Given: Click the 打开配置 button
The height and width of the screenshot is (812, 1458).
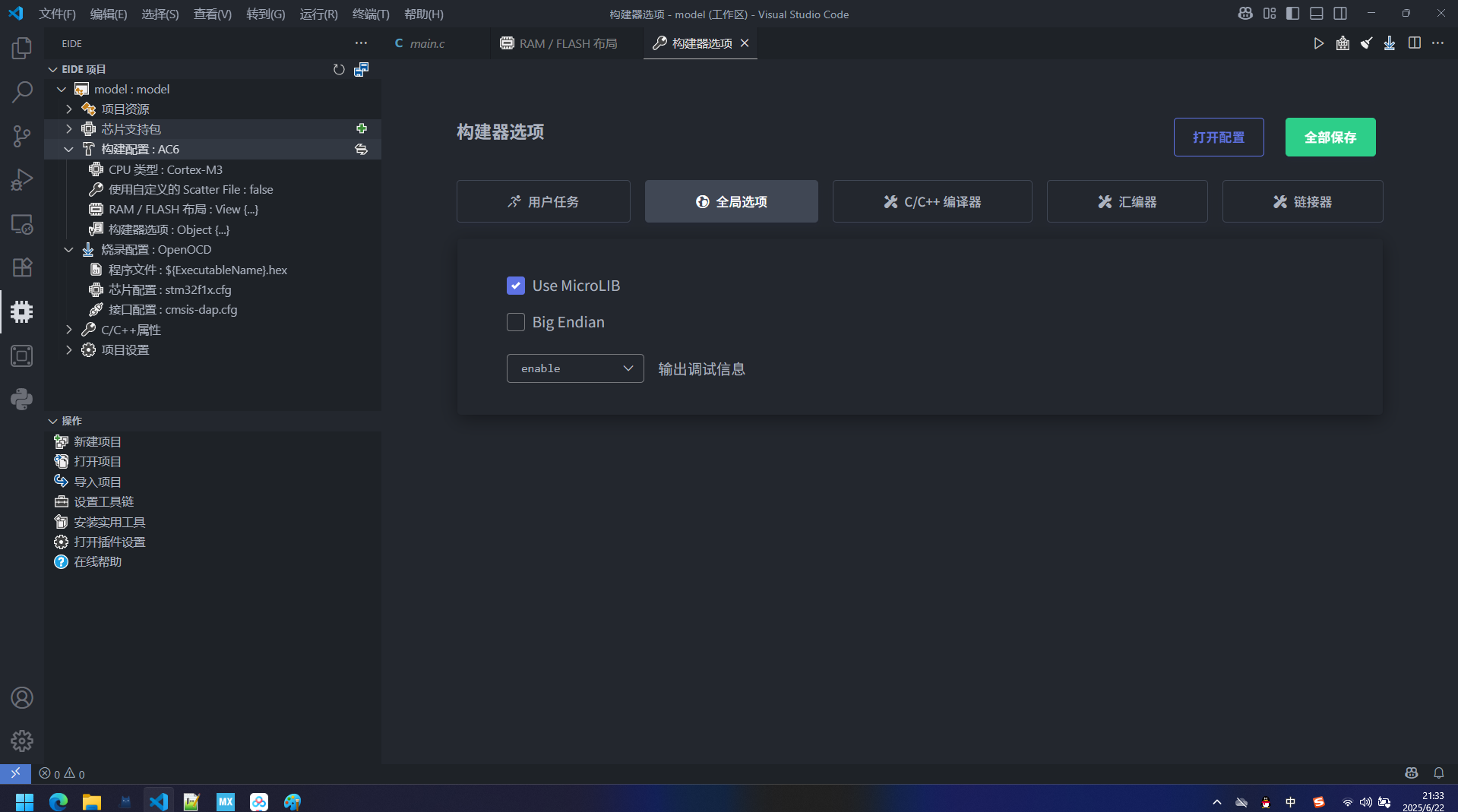Looking at the screenshot, I should tap(1218, 137).
